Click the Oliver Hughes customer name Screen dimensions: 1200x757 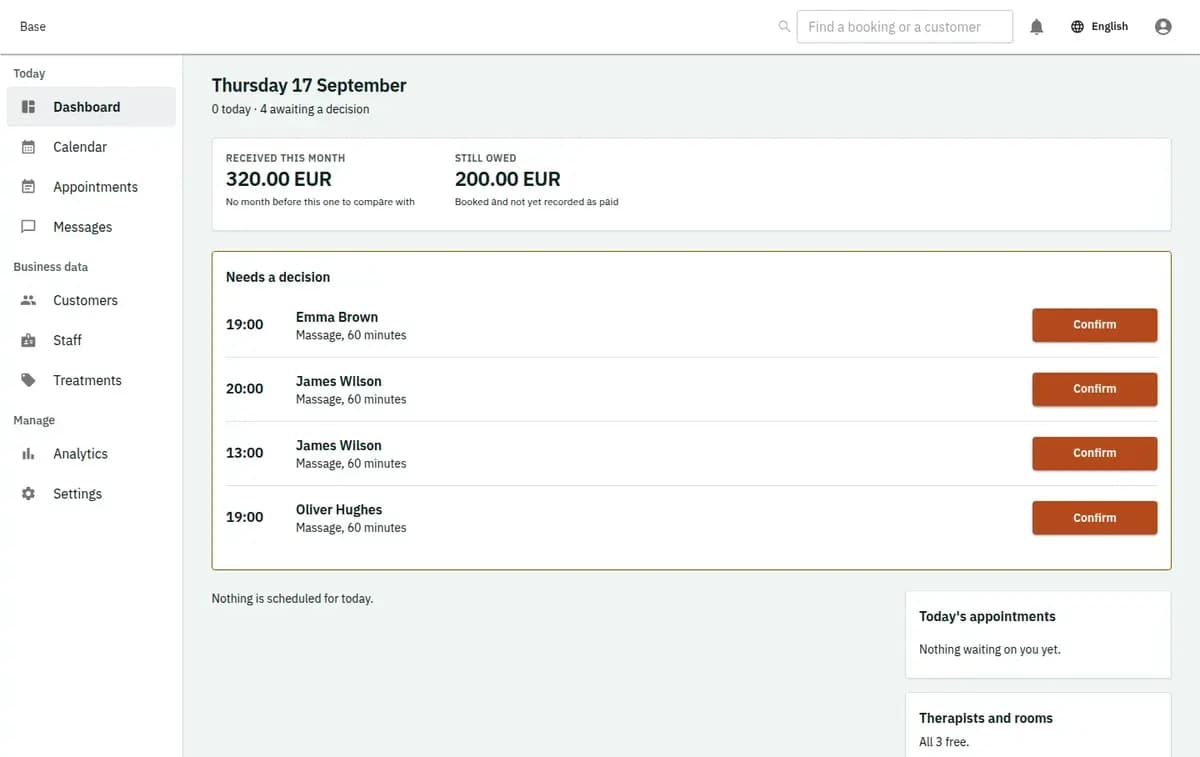point(339,510)
